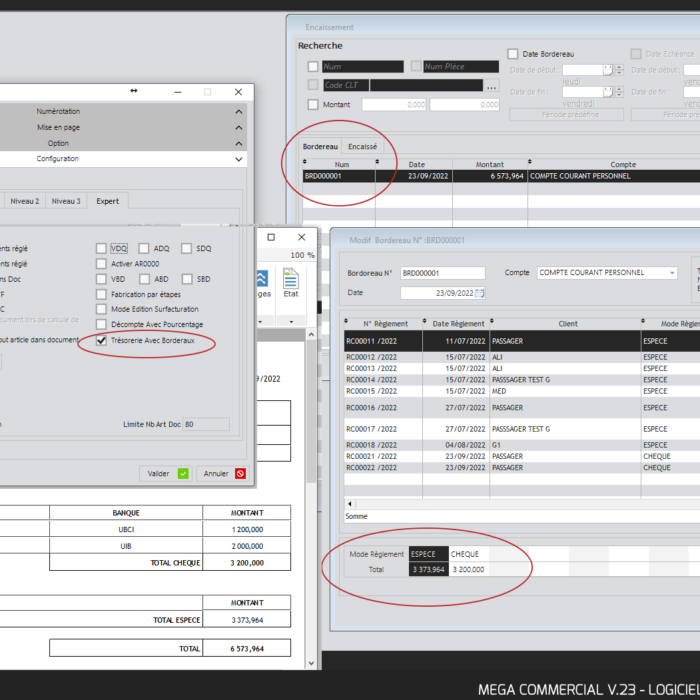Collapse the Configuration section
The width and height of the screenshot is (700, 700).
click(x=239, y=159)
